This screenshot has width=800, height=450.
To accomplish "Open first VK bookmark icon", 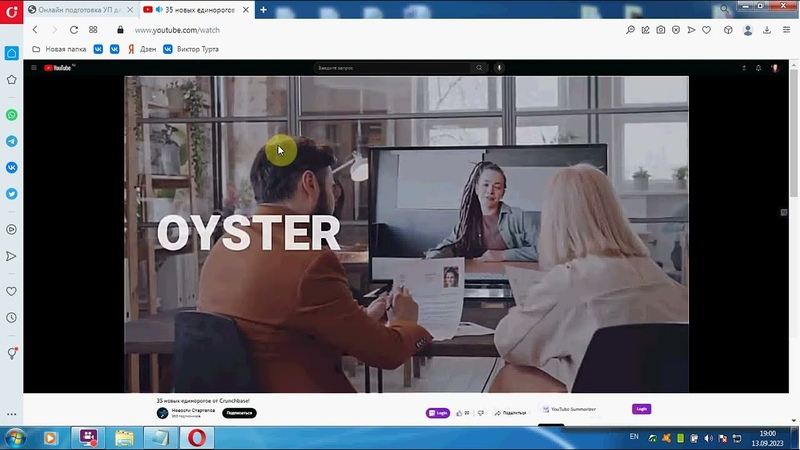I will coord(98,49).
